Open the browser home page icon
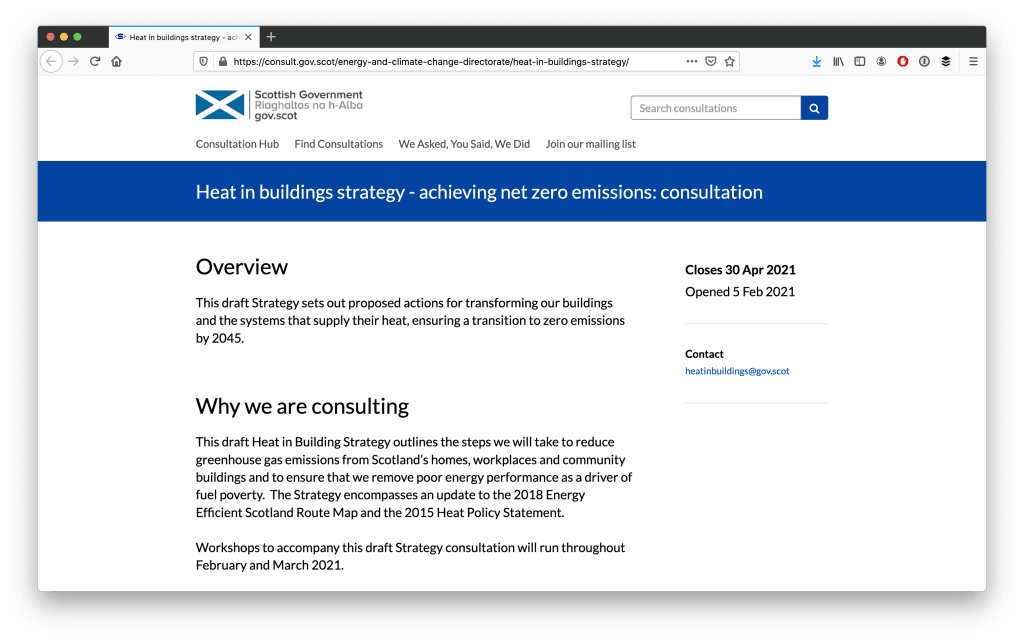The width and height of the screenshot is (1024, 641). [x=116, y=61]
